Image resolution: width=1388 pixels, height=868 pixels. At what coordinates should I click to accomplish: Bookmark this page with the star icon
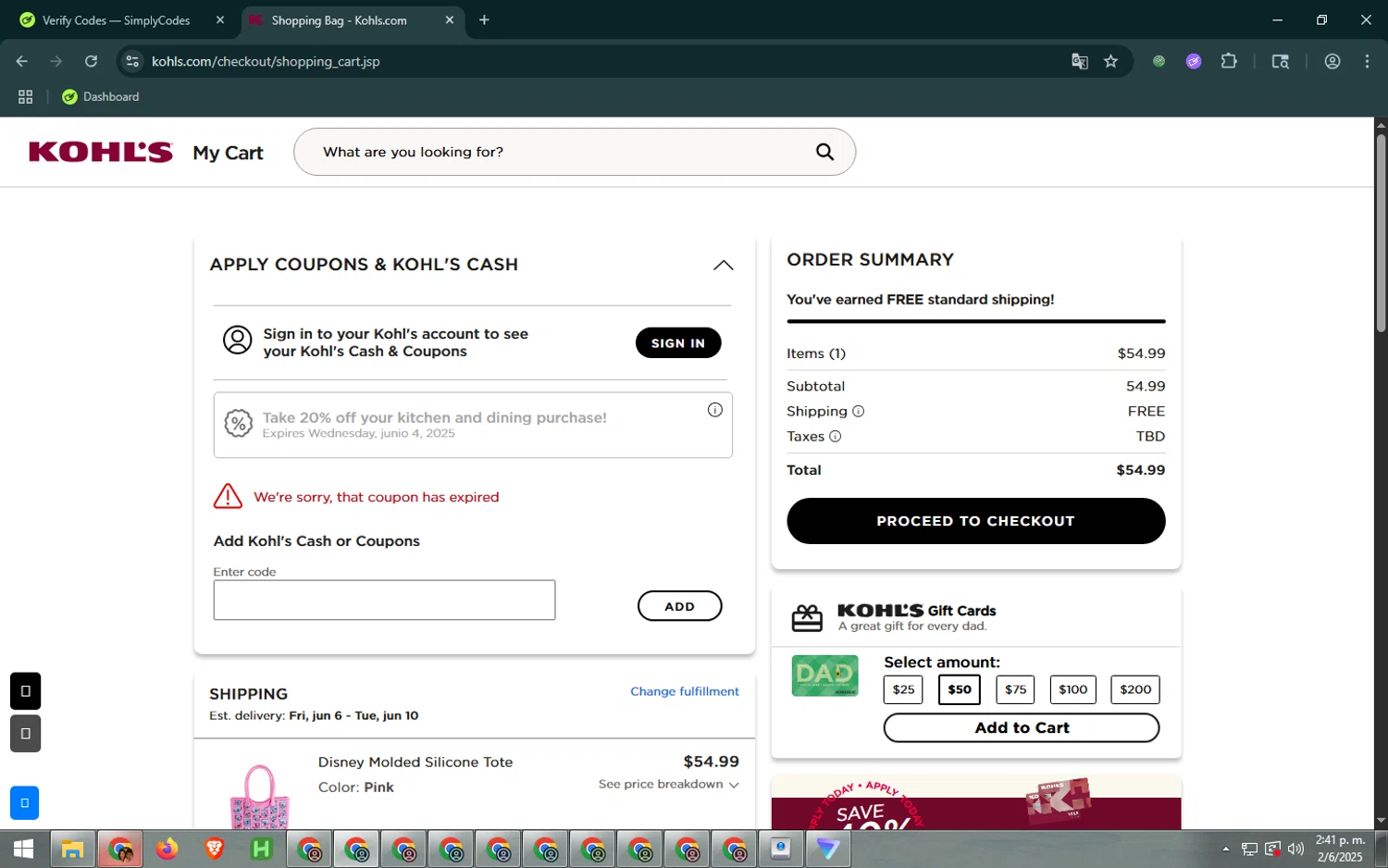point(1111,61)
